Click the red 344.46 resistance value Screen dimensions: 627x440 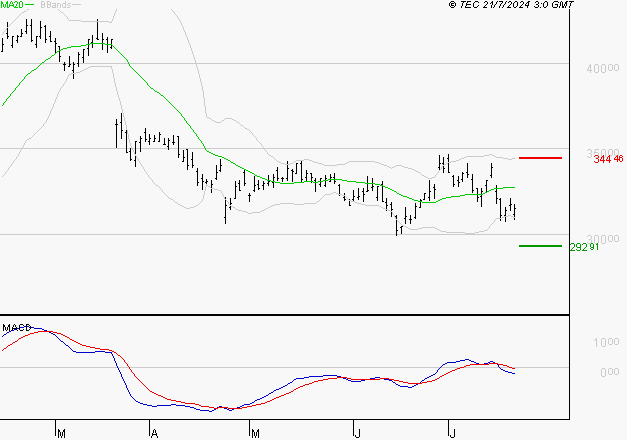608,159
